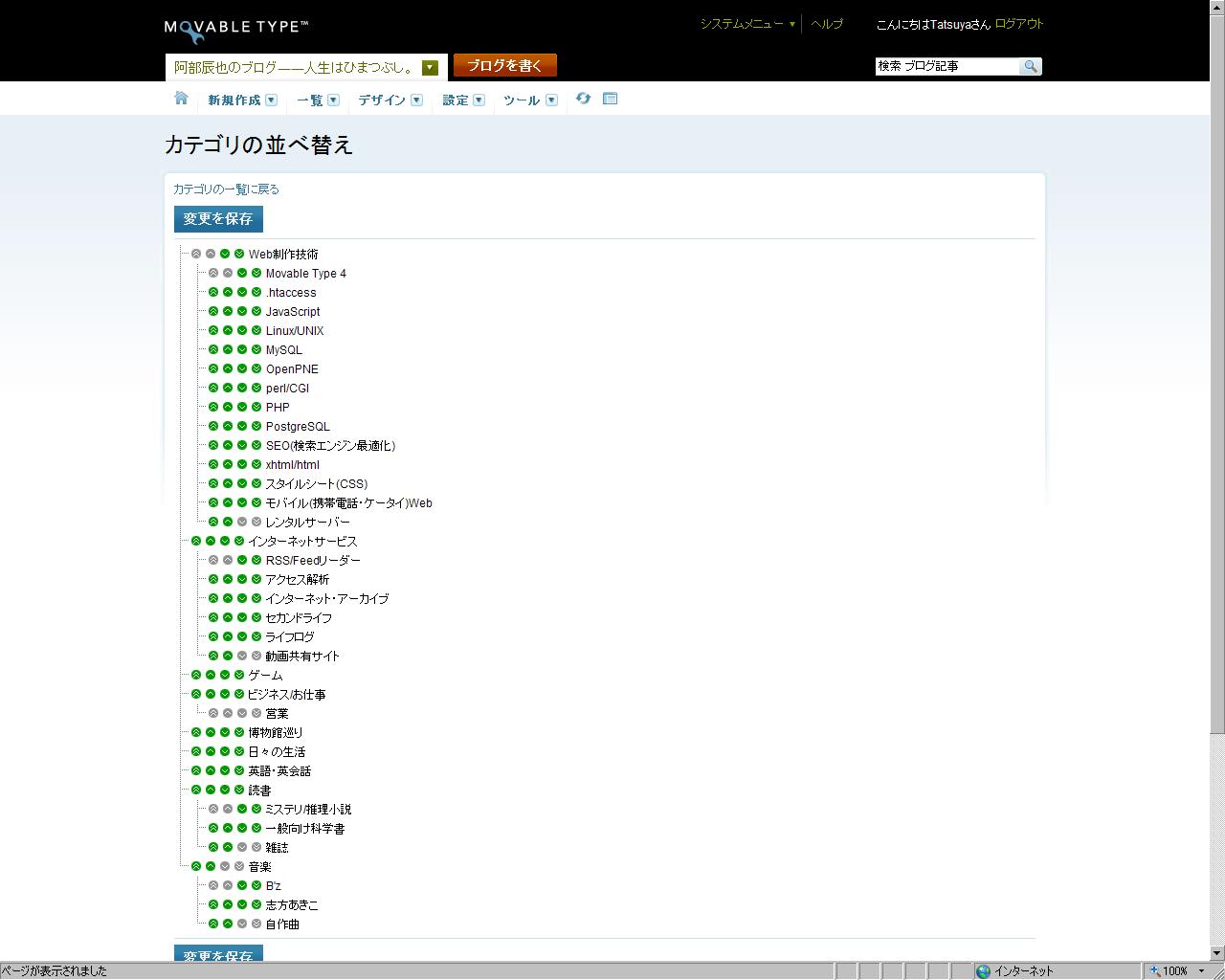Move ゲーム down one position

225,675
